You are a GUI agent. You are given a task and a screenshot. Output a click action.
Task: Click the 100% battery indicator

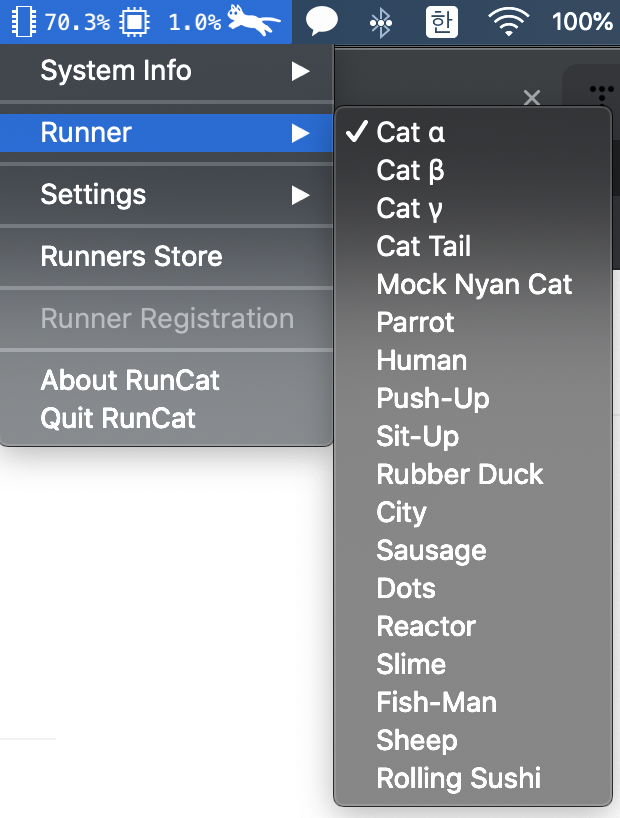[x=582, y=22]
